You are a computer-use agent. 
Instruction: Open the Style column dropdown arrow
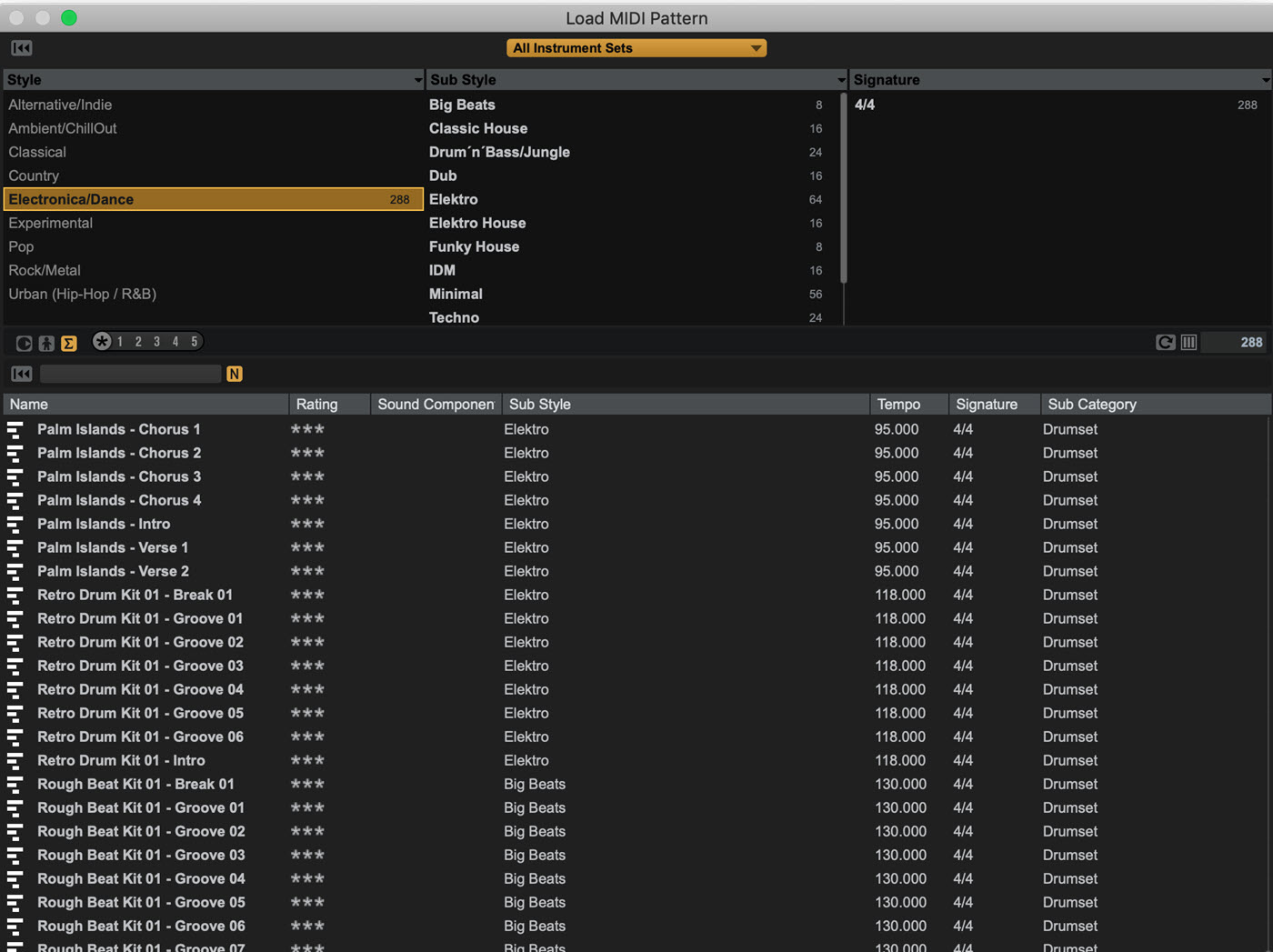[417, 80]
